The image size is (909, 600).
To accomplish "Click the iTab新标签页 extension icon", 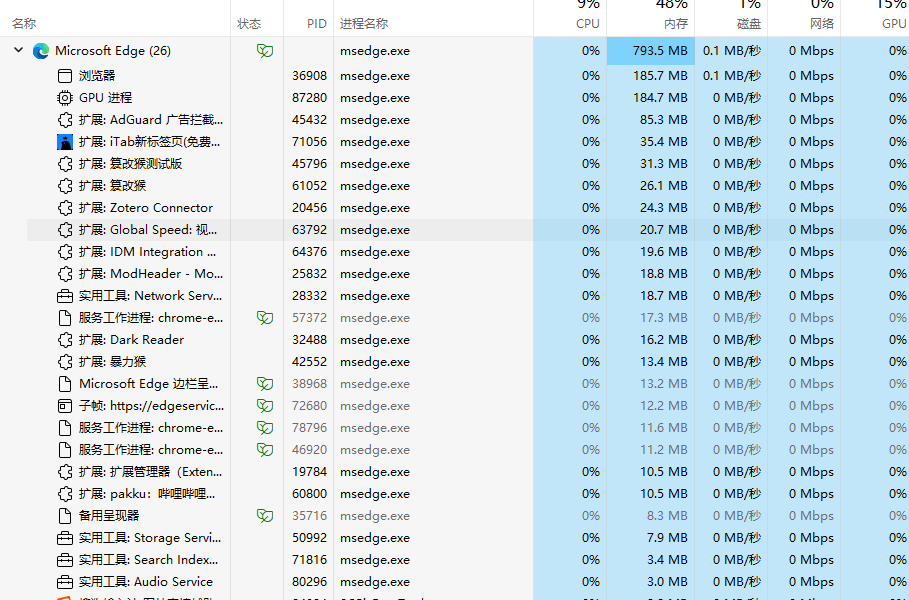I will coord(65,142).
